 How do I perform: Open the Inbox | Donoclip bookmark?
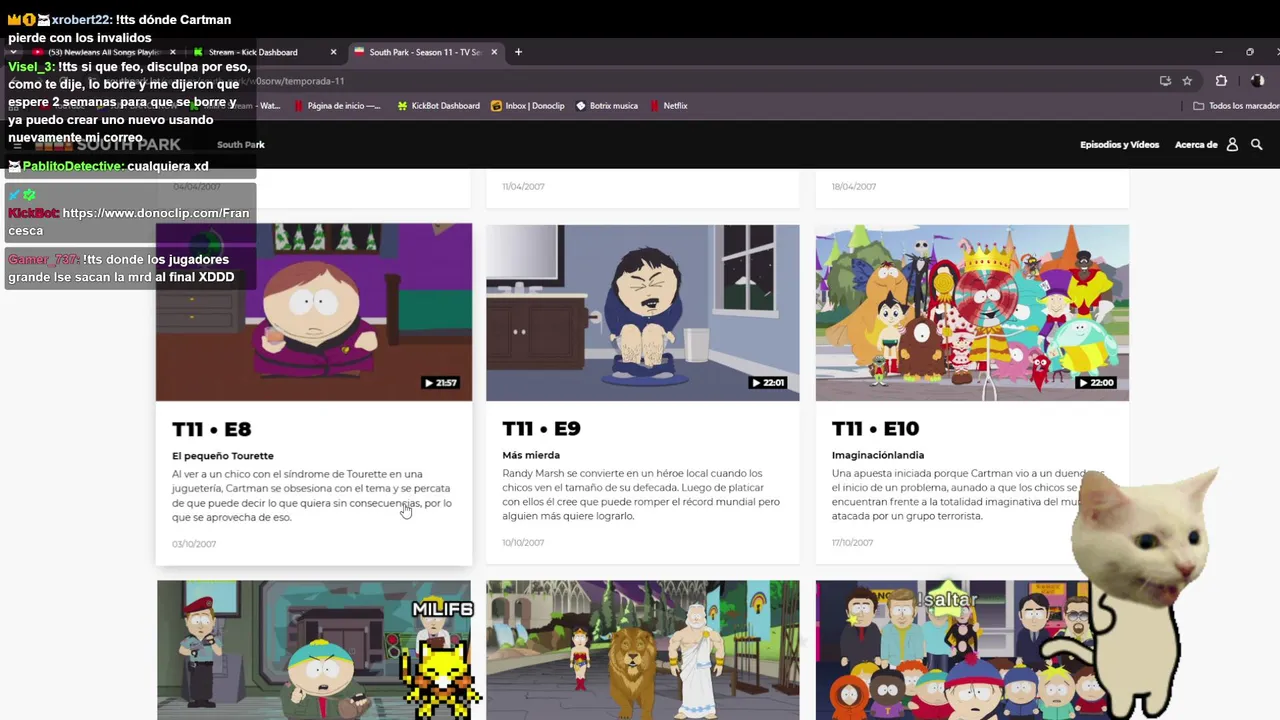point(527,106)
